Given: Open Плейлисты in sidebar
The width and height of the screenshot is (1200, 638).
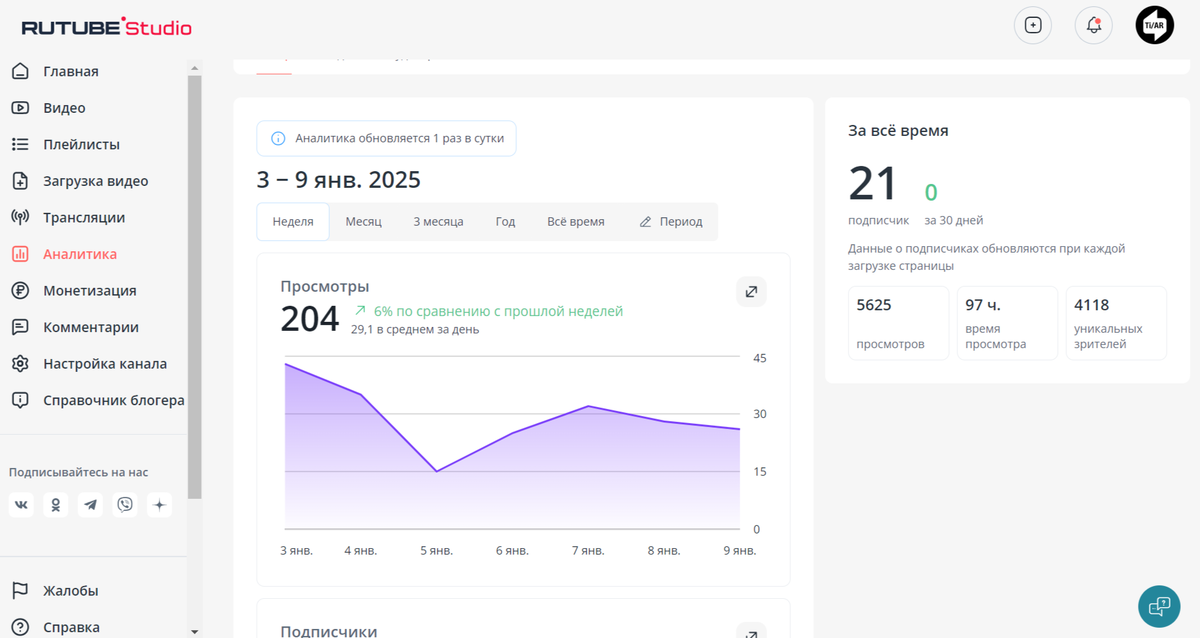Looking at the screenshot, I should pyautogui.click(x=81, y=144).
